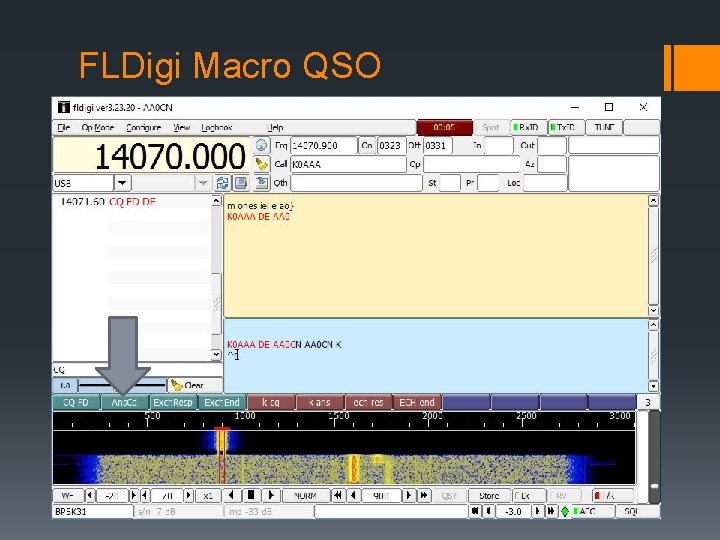Image resolution: width=720 pixels, height=540 pixels.
Task: Click the CQ FD macro button
Action: [x=76, y=402]
